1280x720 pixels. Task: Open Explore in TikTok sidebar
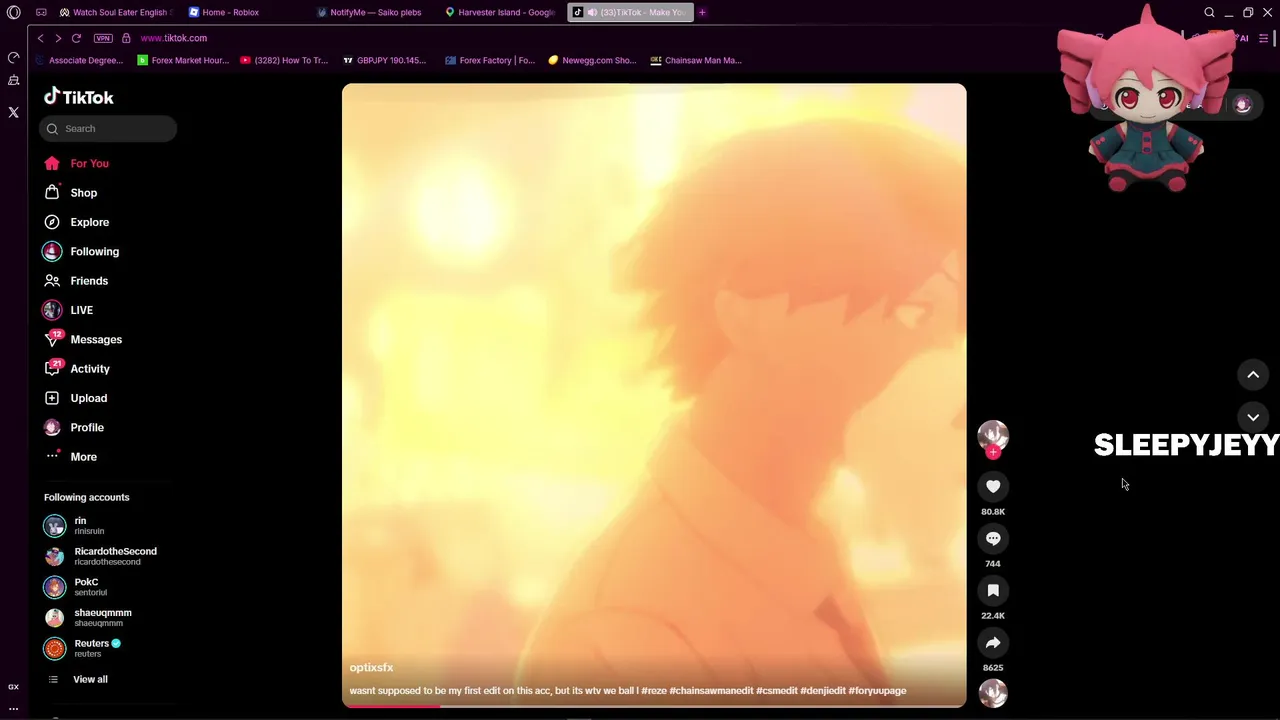[x=89, y=222]
